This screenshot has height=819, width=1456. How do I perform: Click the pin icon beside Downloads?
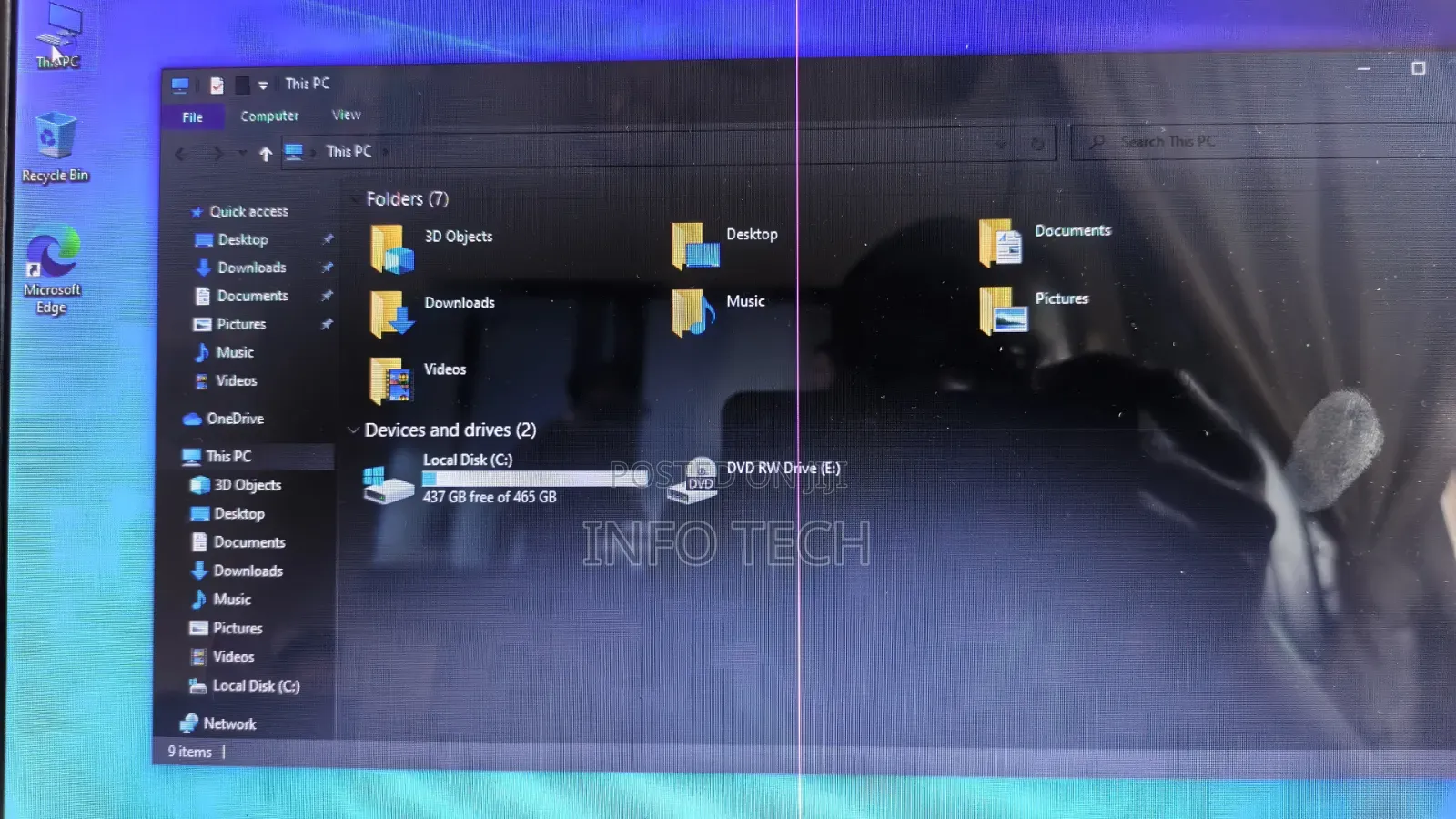click(328, 267)
